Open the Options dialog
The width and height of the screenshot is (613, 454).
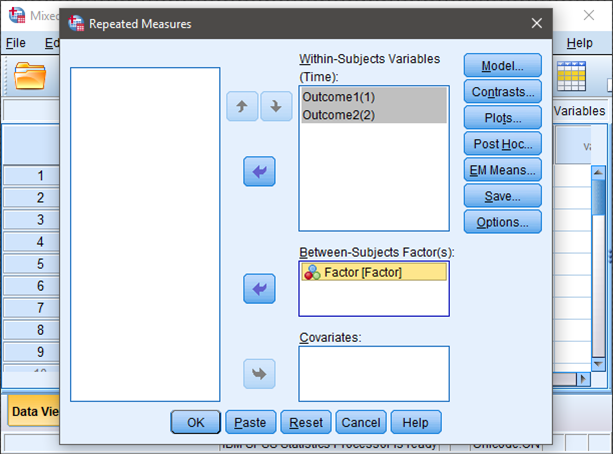pos(502,222)
